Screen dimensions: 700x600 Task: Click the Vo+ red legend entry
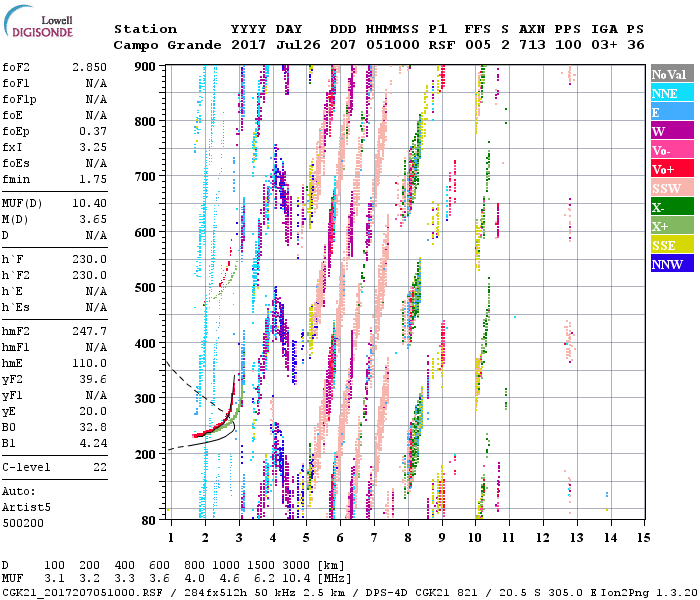(x=672, y=169)
